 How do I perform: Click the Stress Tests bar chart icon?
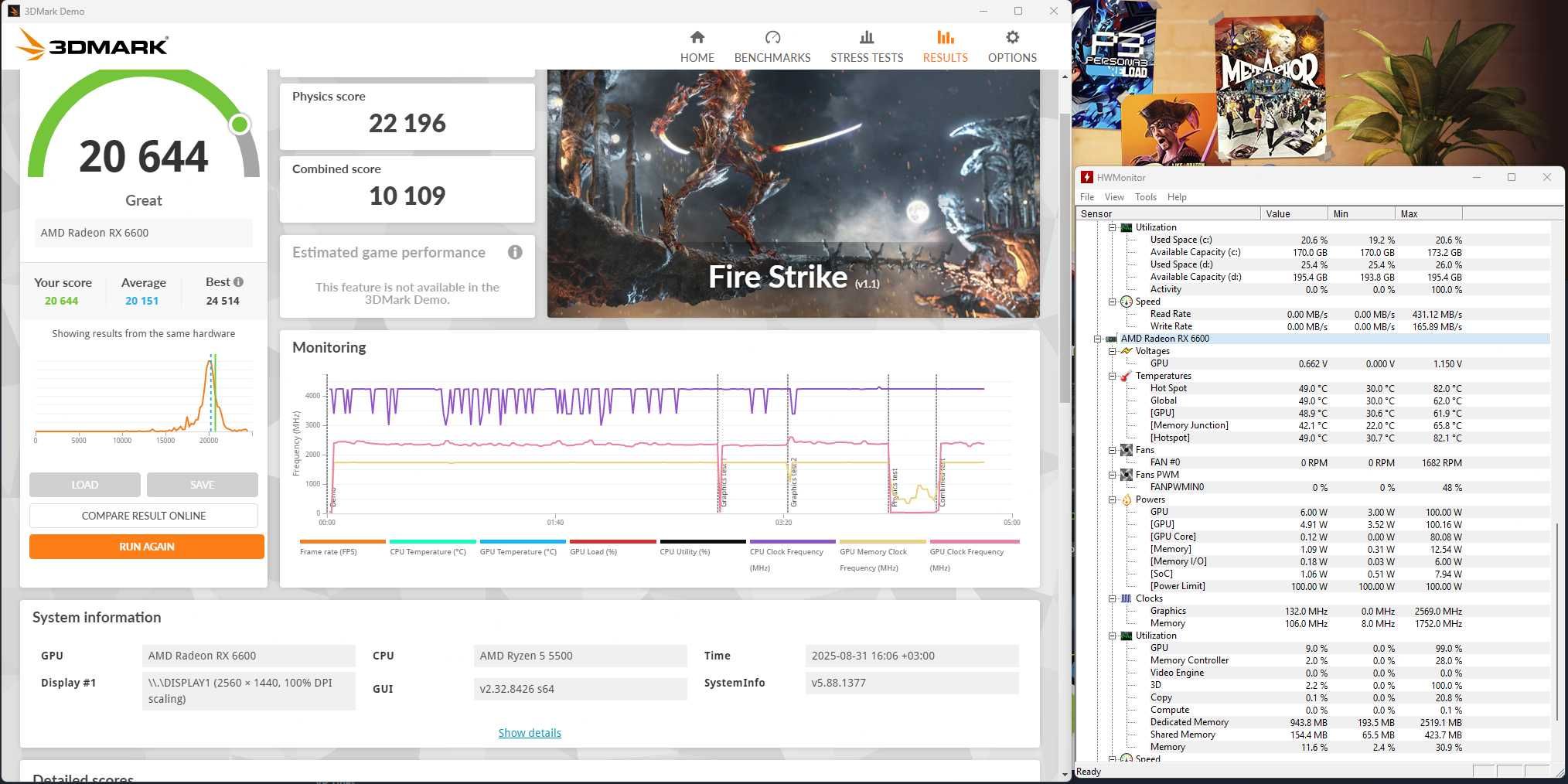[867, 37]
